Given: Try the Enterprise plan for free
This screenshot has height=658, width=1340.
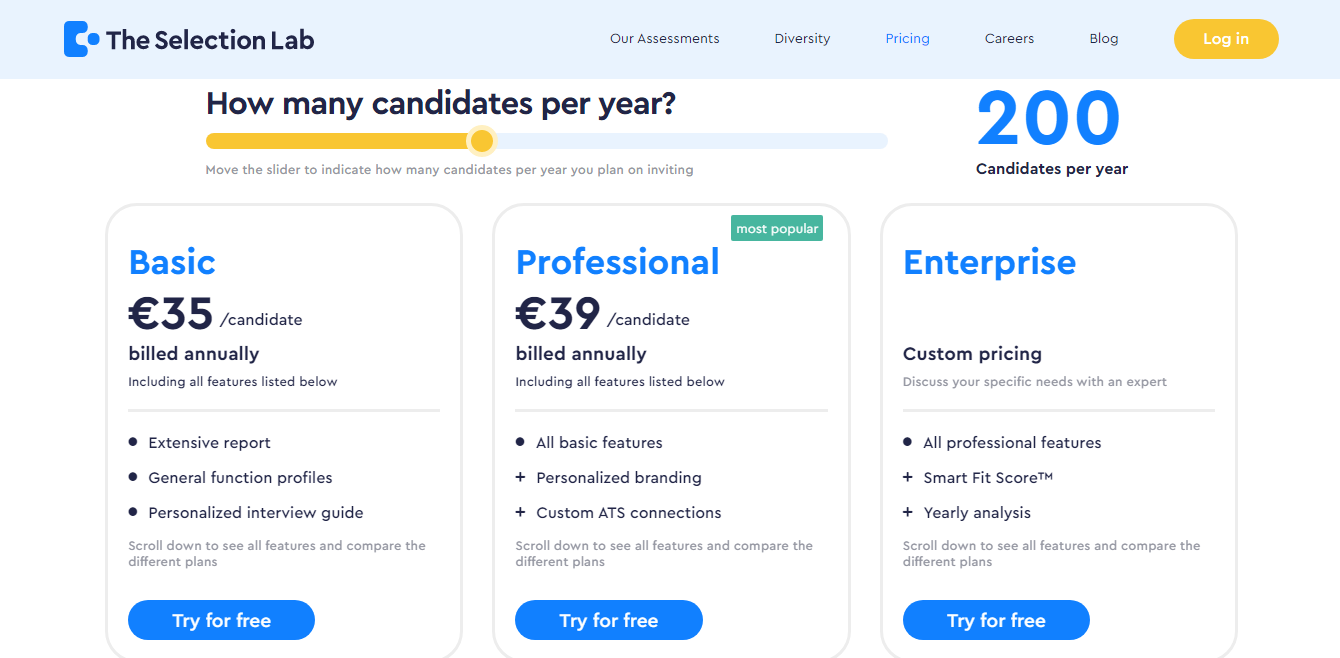Looking at the screenshot, I should click(x=996, y=620).
